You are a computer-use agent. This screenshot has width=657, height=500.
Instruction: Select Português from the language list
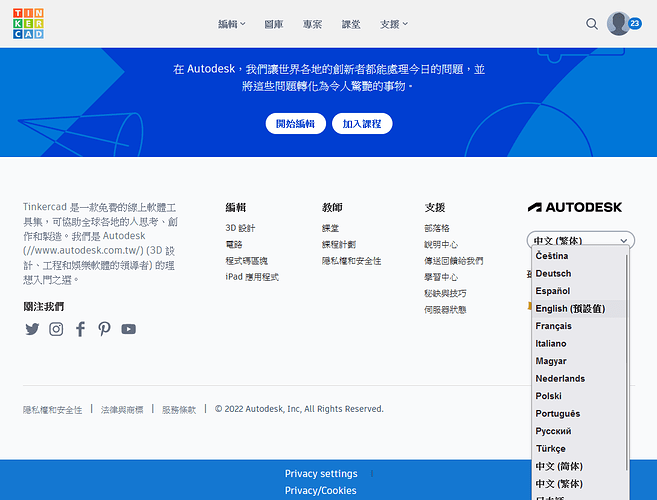pos(579,414)
